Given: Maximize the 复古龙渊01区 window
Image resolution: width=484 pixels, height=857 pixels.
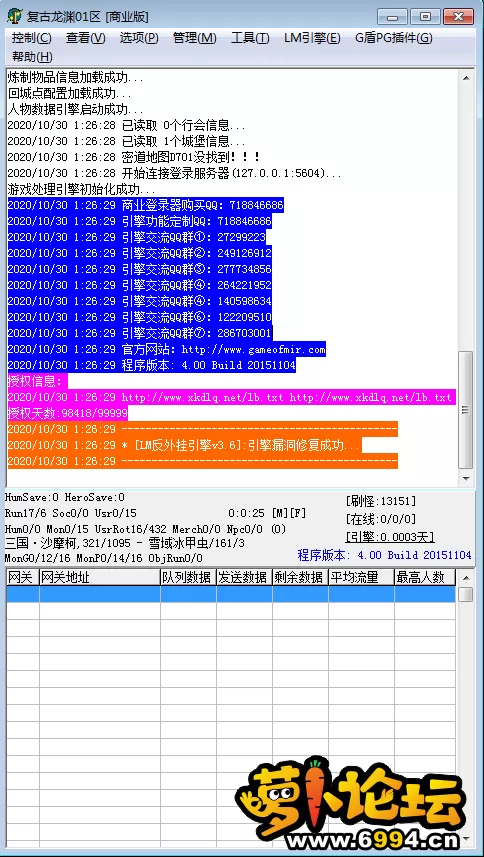Looking at the screenshot, I should [x=424, y=16].
